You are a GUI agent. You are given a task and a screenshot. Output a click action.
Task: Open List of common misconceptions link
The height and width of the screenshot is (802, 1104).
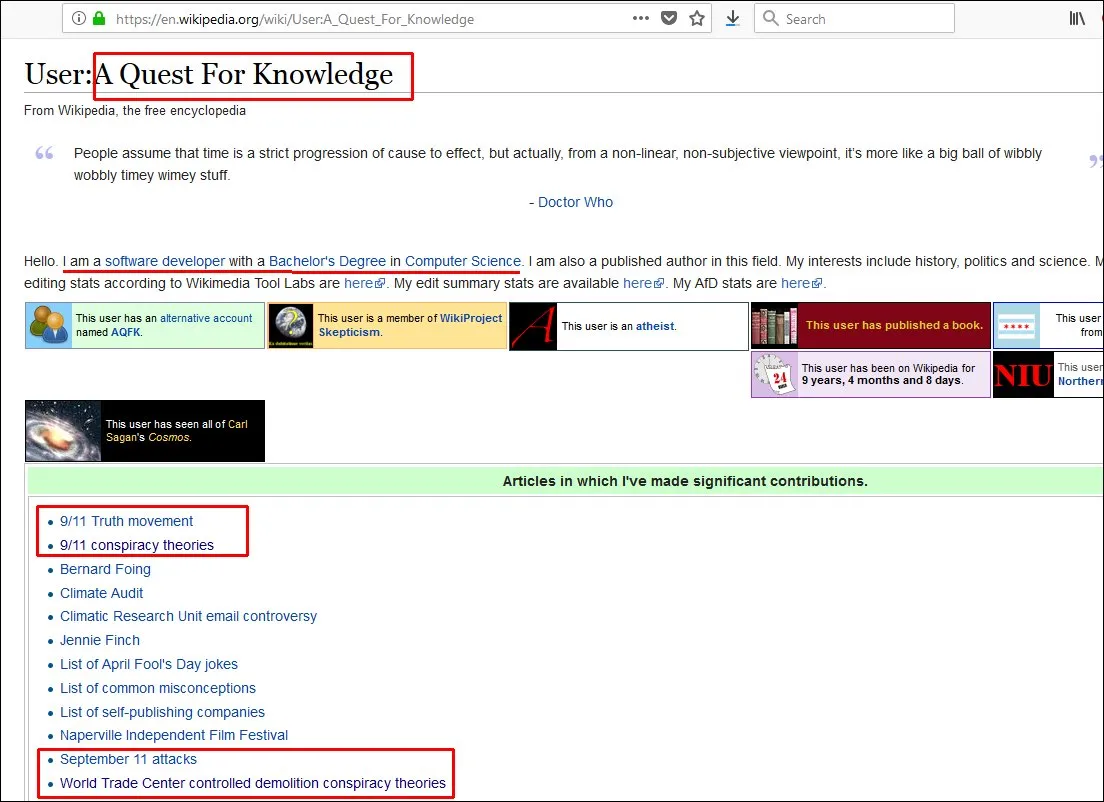tap(158, 688)
